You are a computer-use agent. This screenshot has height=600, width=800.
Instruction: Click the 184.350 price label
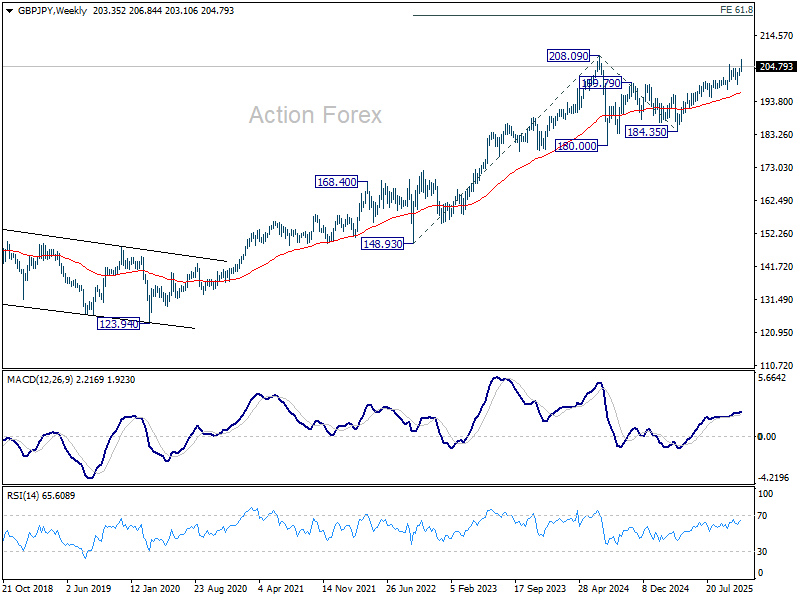point(646,131)
